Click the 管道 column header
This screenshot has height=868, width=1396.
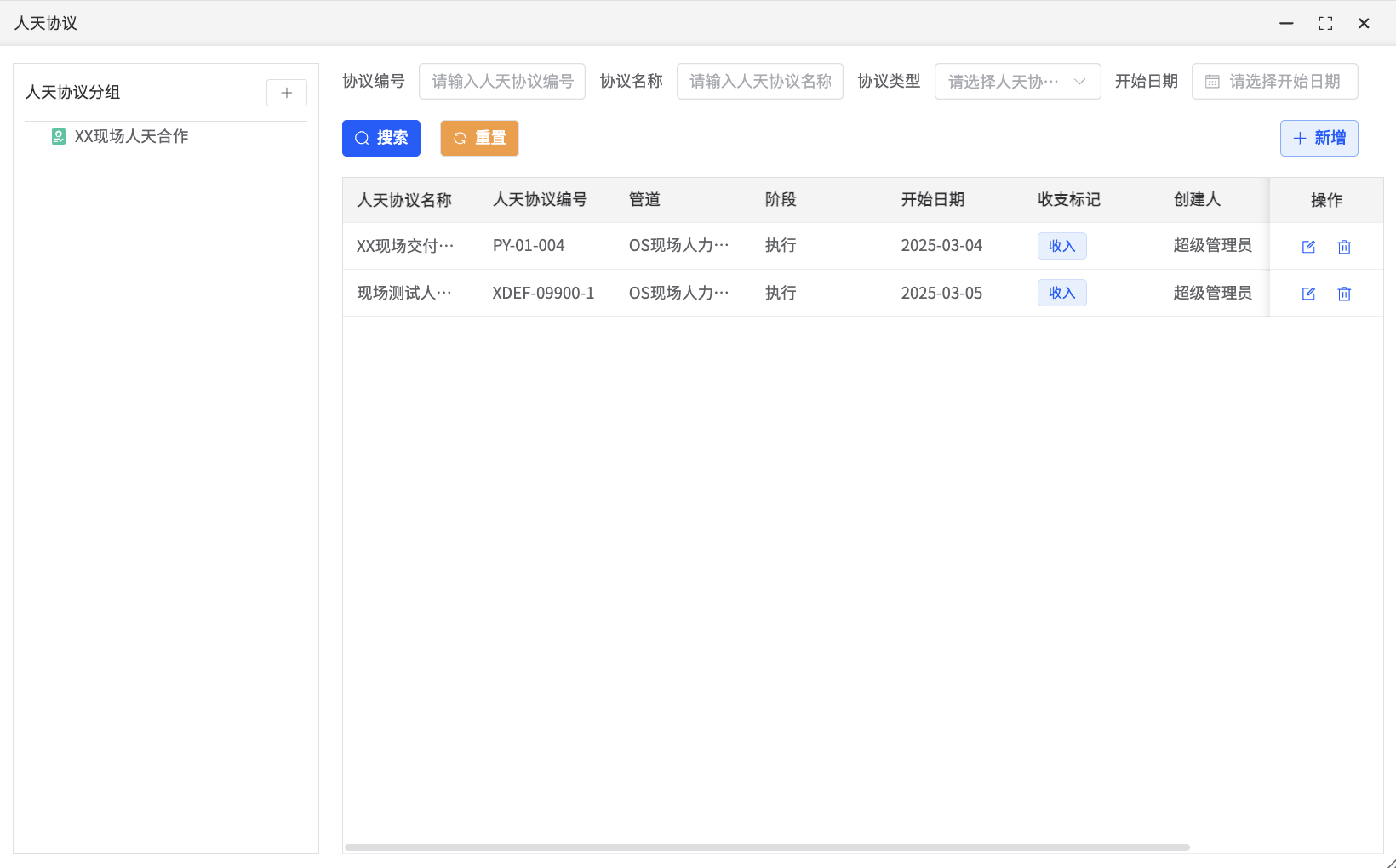pos(644,200)
